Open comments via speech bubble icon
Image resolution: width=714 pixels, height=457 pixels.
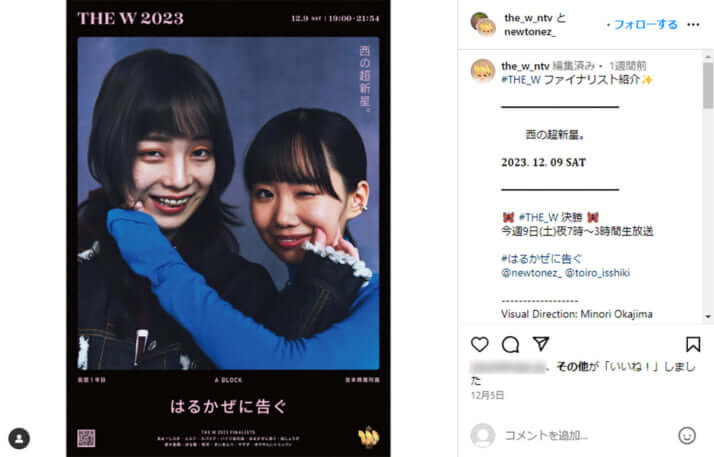pyautogui.click(x=510, y=345)
